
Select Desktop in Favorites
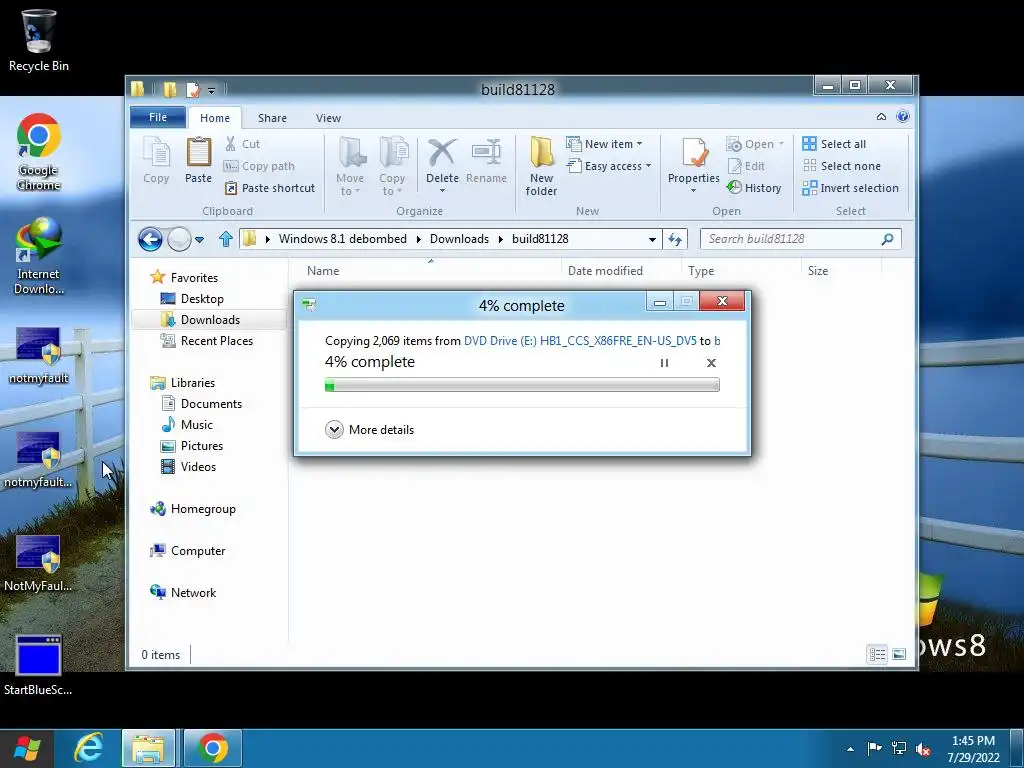click(x=202, y=298)
